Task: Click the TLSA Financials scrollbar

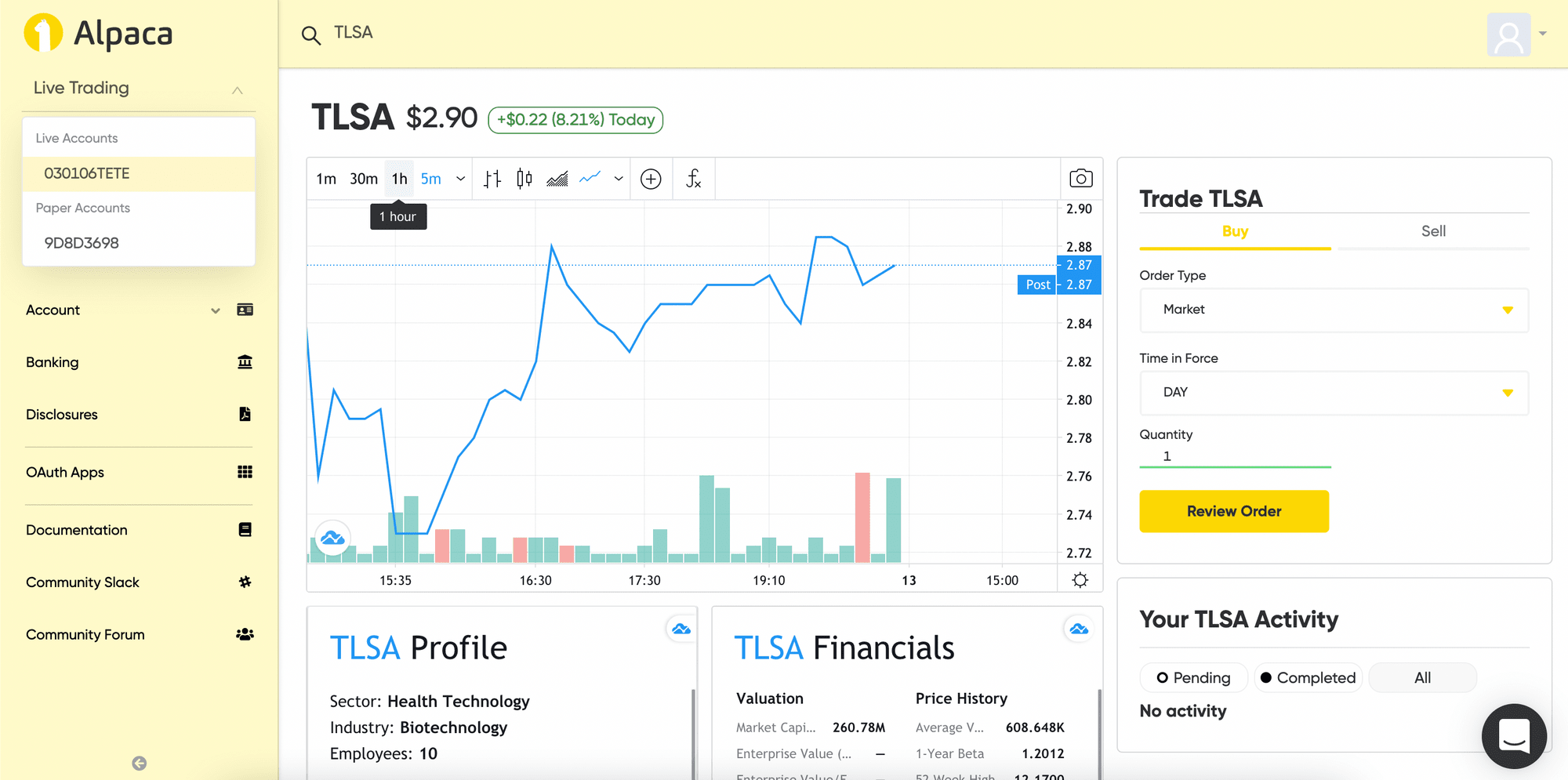Action: click(x=1099, y=733)
